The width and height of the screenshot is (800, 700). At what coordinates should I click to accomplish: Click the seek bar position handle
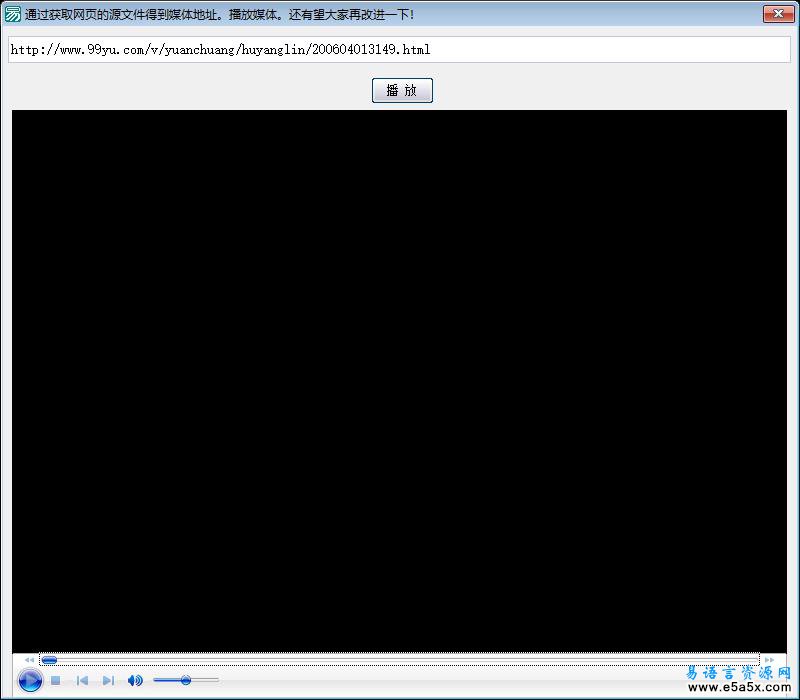click(49, 660)
